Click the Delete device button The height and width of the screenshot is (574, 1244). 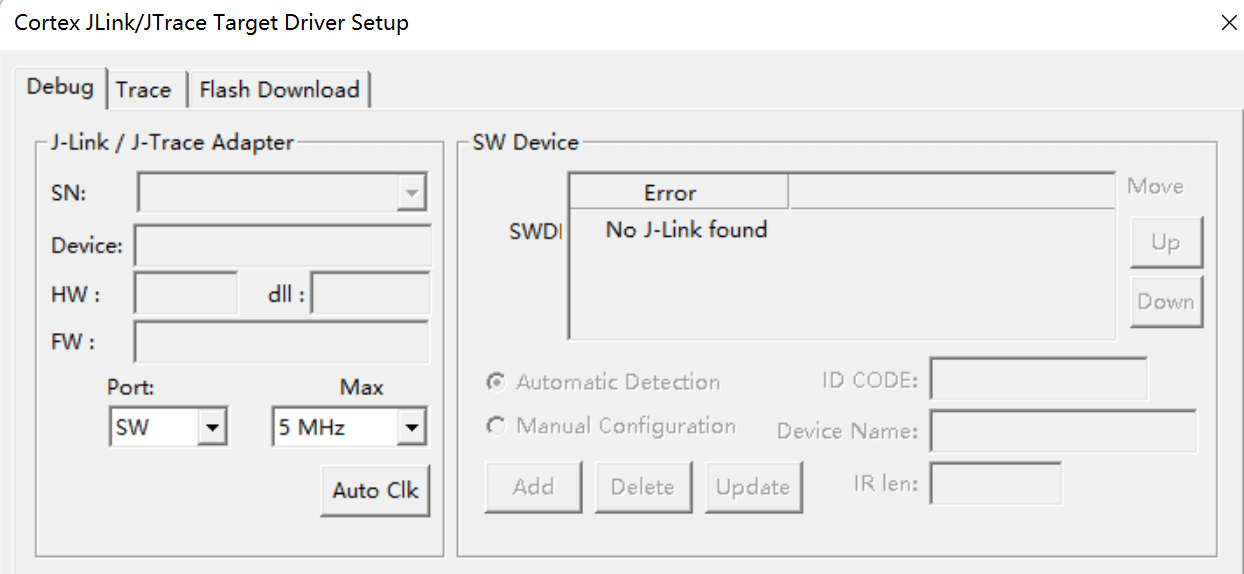point(643,487)
